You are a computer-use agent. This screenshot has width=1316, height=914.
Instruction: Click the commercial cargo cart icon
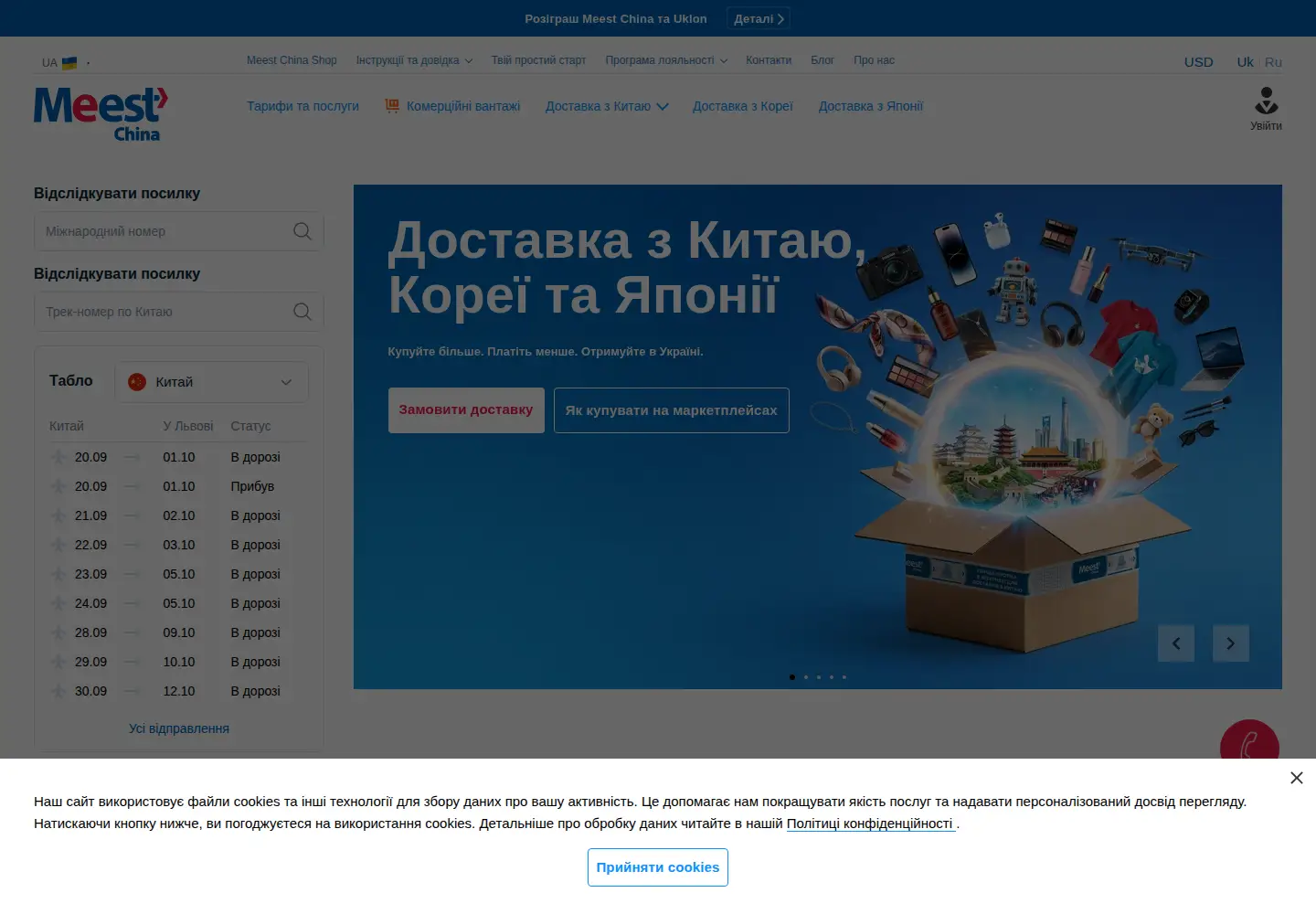click(x=392, y=106)
